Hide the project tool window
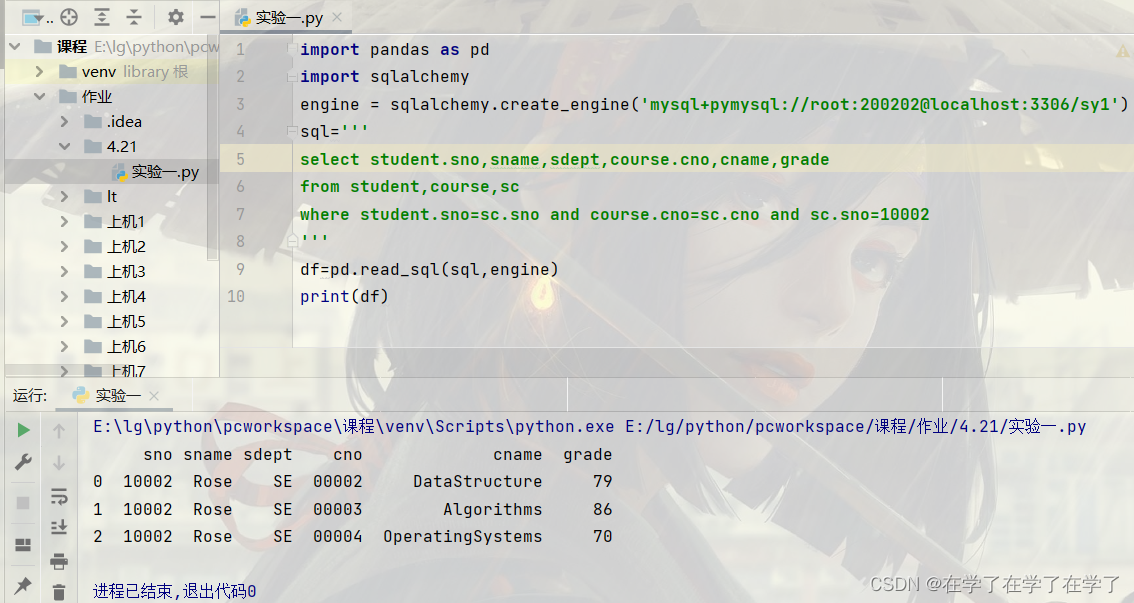 pyautogui.click(x=208, y=17)
